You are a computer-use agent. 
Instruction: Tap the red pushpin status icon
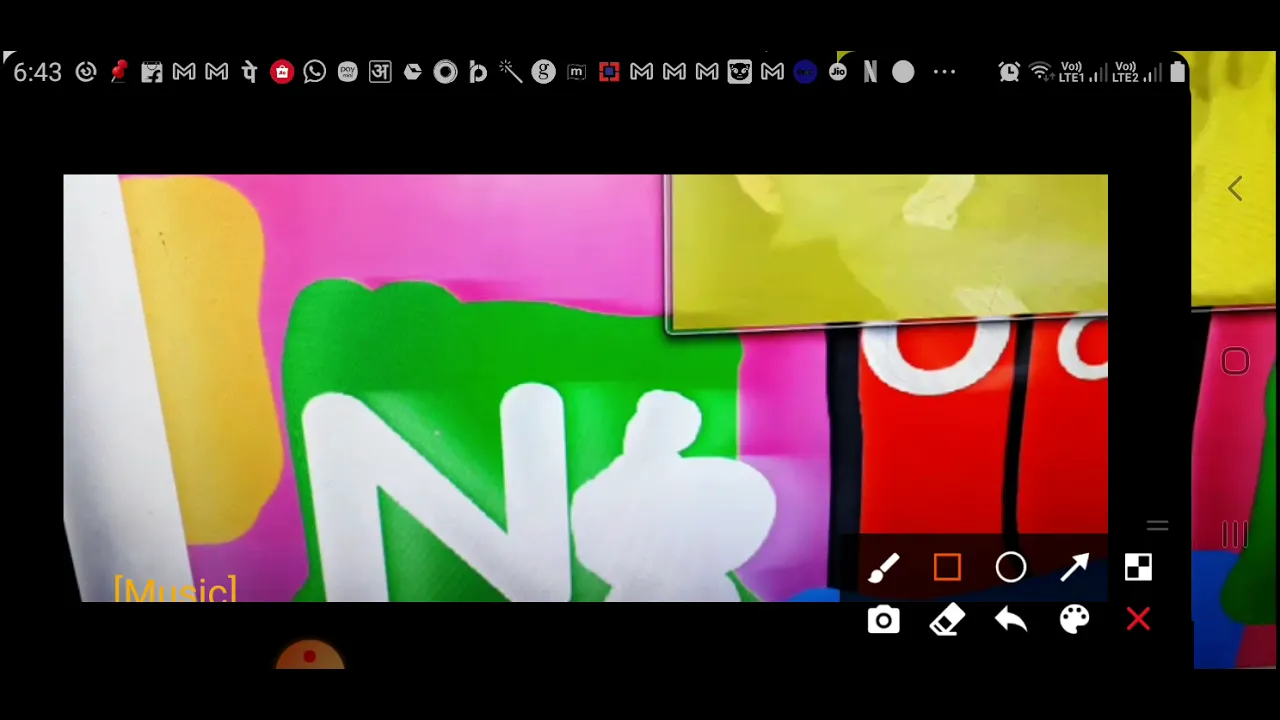[x=119, y=72]
